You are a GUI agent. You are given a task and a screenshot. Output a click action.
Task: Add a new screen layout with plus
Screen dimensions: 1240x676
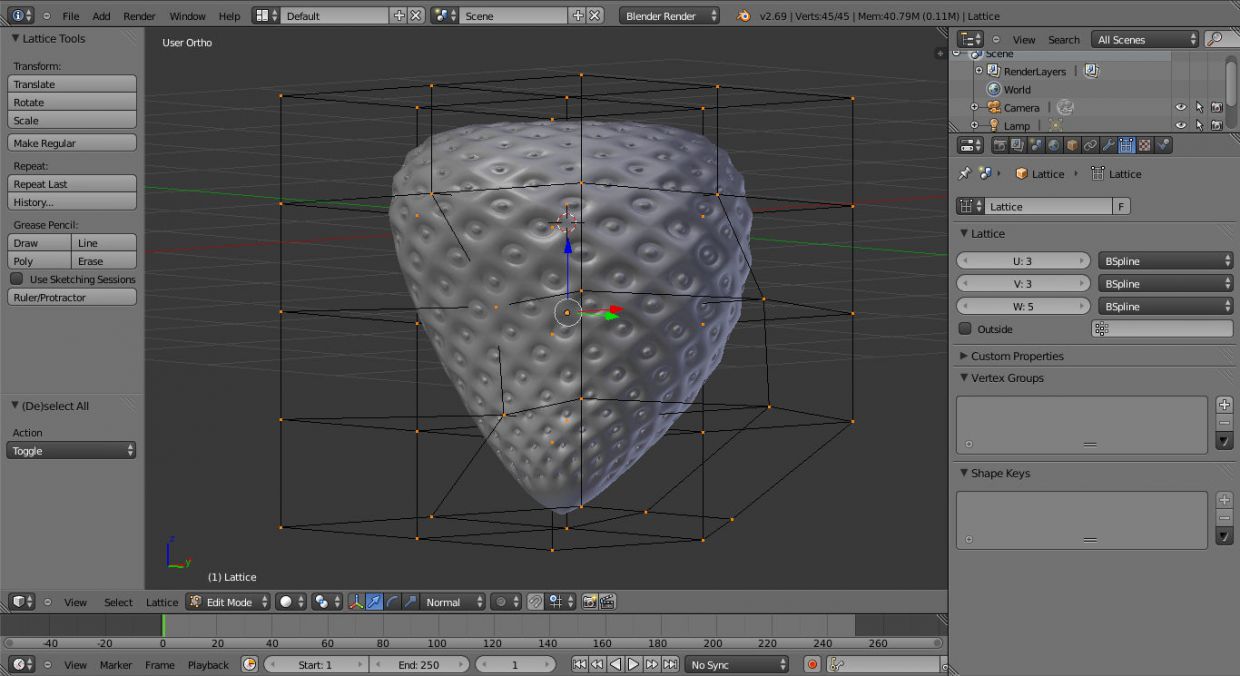[399, 16]
